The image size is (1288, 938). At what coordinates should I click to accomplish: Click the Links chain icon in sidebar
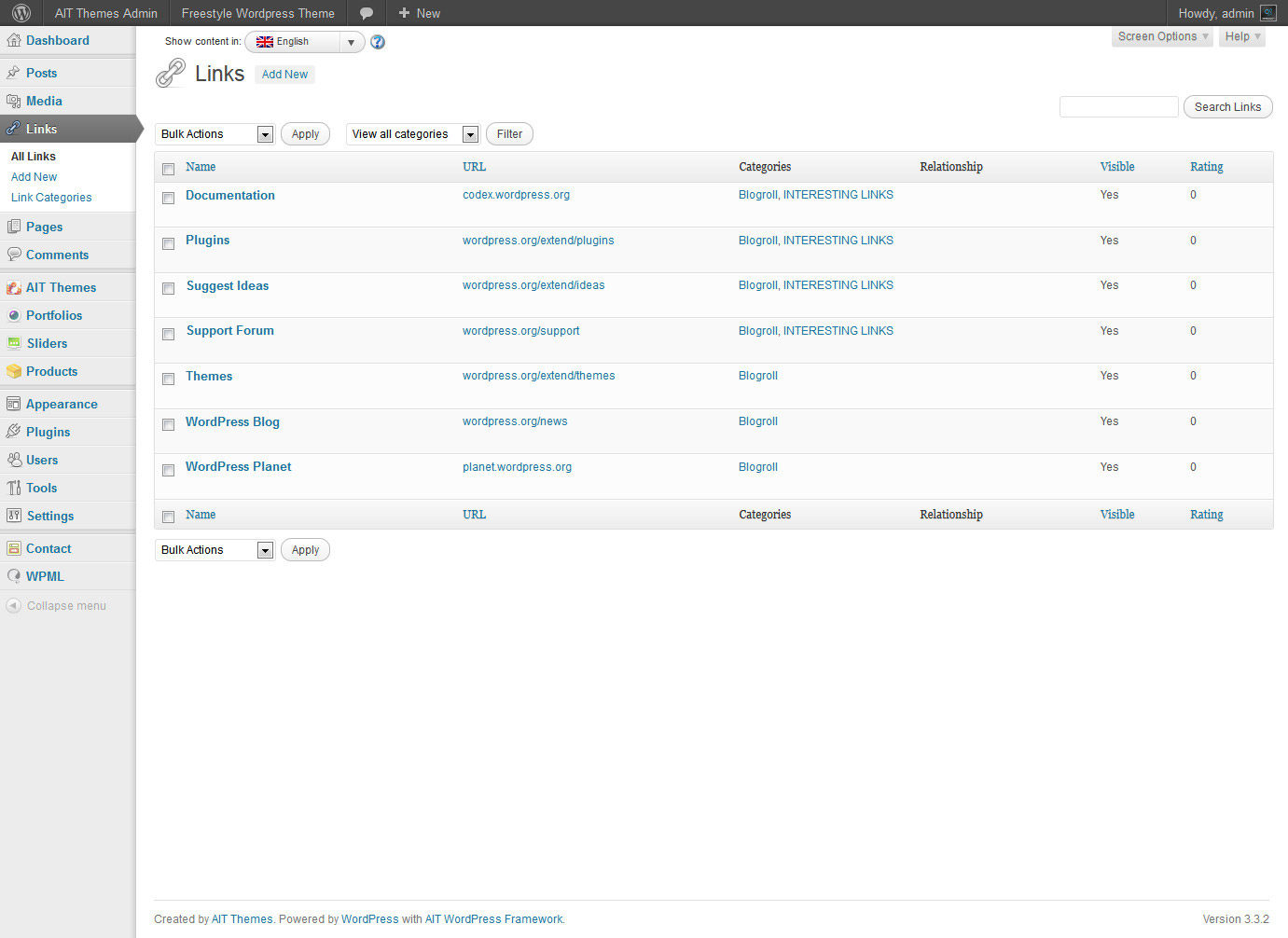pyautogui.click(x=14, y=129)
